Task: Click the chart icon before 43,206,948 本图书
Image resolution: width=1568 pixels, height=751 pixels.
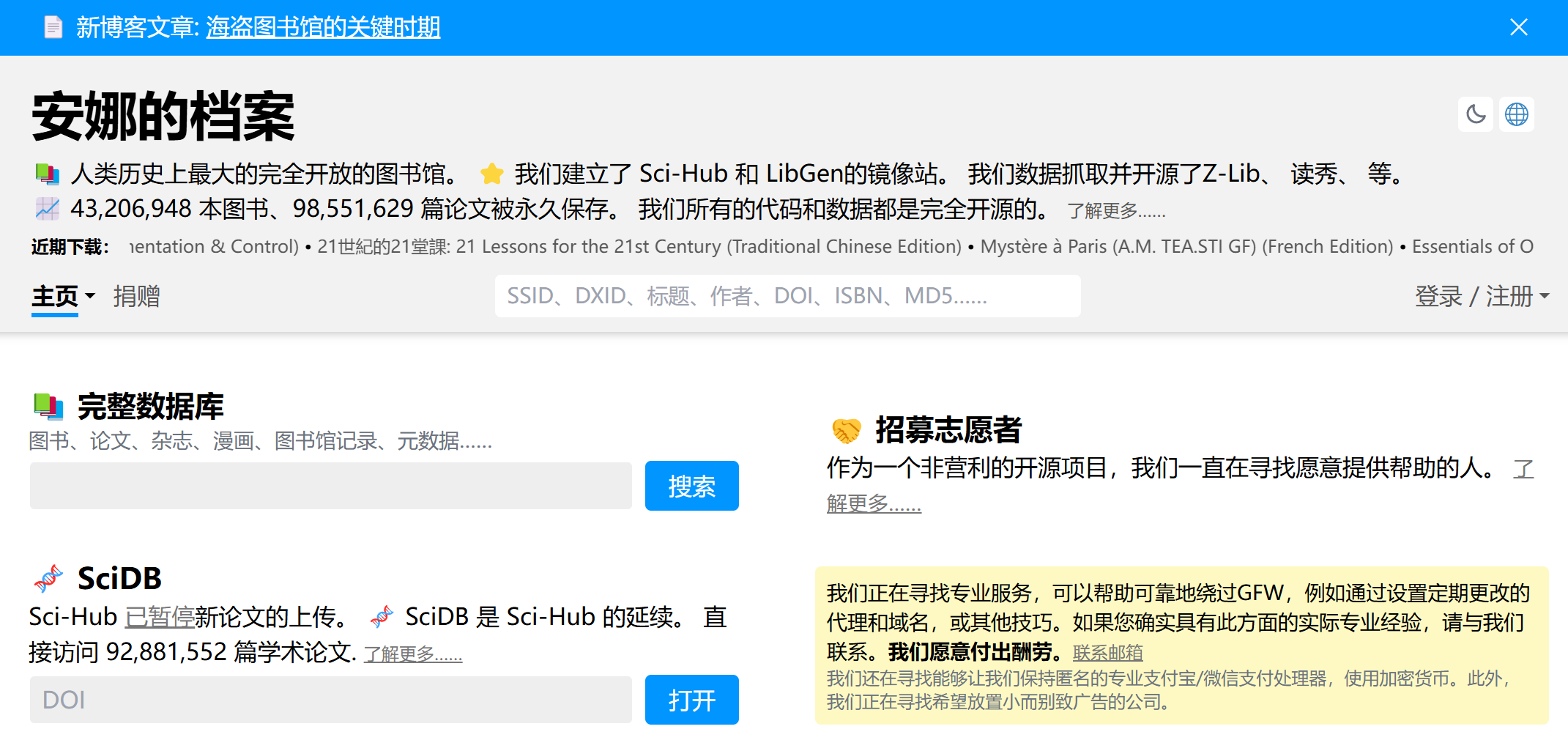Action: click(48, 210)
